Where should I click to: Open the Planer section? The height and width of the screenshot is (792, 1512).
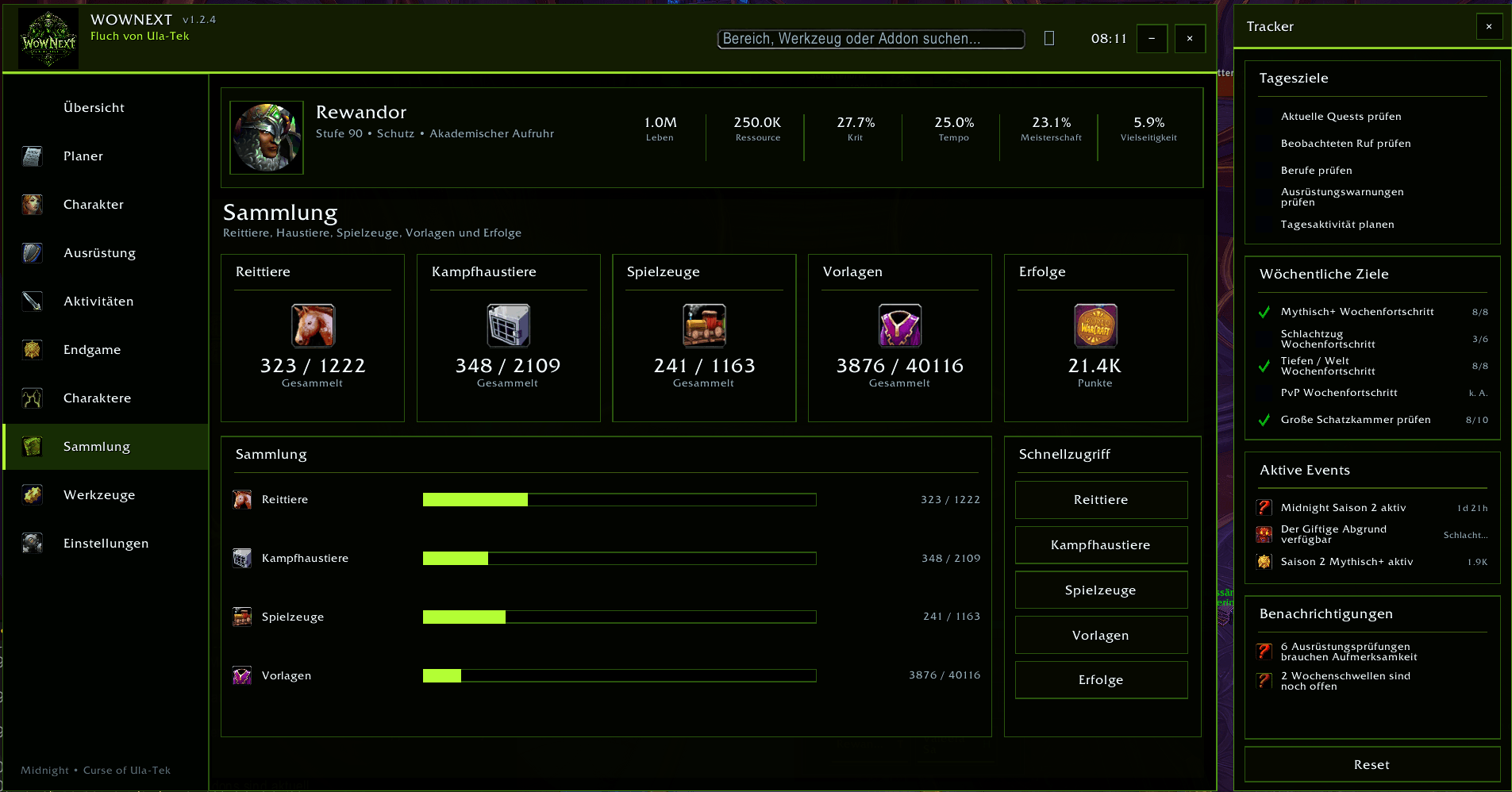(106, 156)
